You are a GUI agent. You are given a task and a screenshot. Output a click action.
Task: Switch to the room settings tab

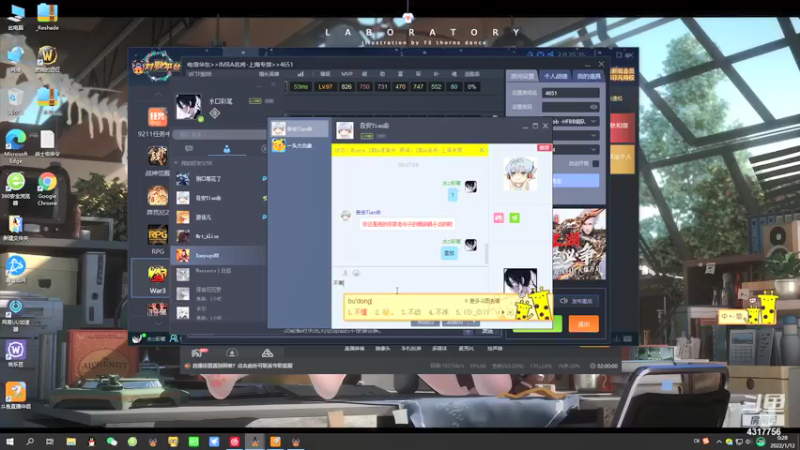pyautogui.click(x=522, y=76)
